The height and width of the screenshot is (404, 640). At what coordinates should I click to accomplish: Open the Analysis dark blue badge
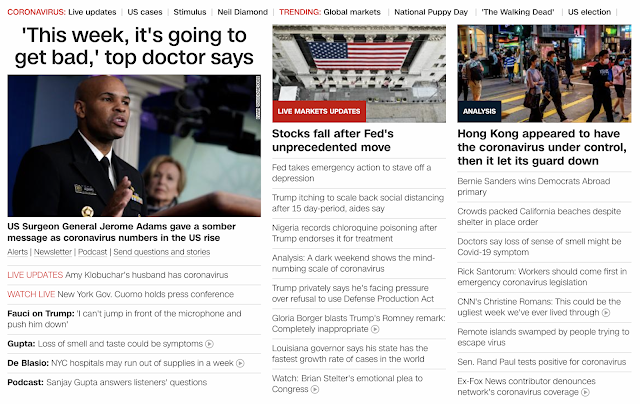479,111
